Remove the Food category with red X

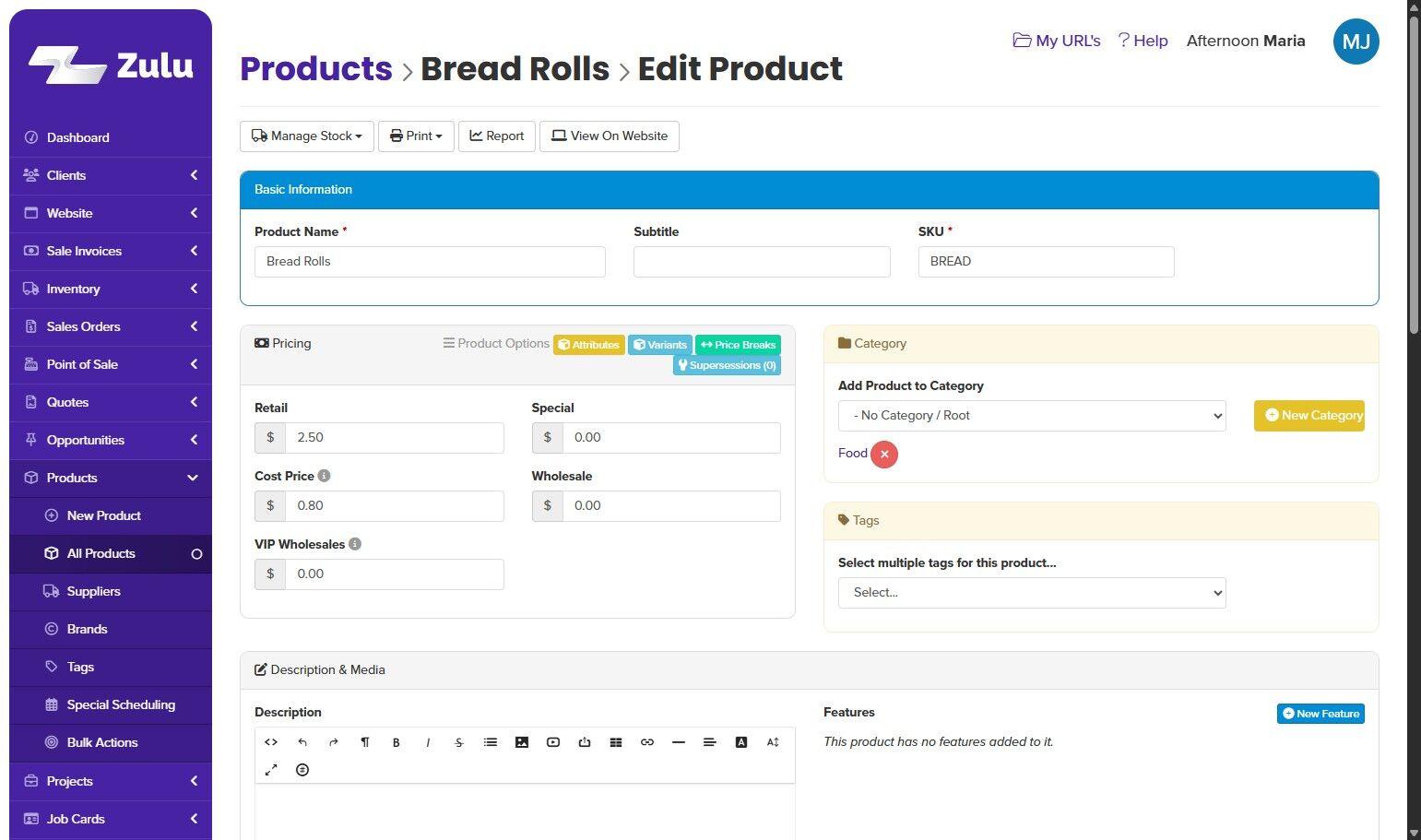click(884, 454)
